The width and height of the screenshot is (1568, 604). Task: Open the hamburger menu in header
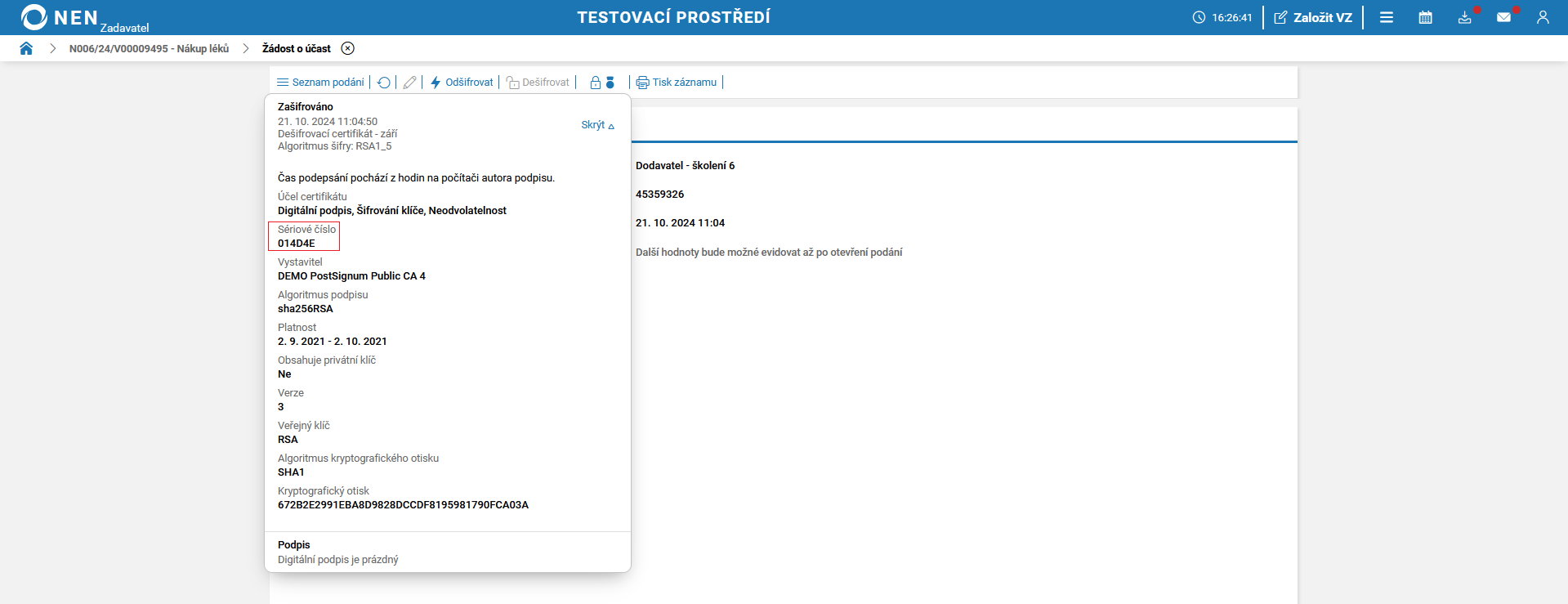[1387, 17]
